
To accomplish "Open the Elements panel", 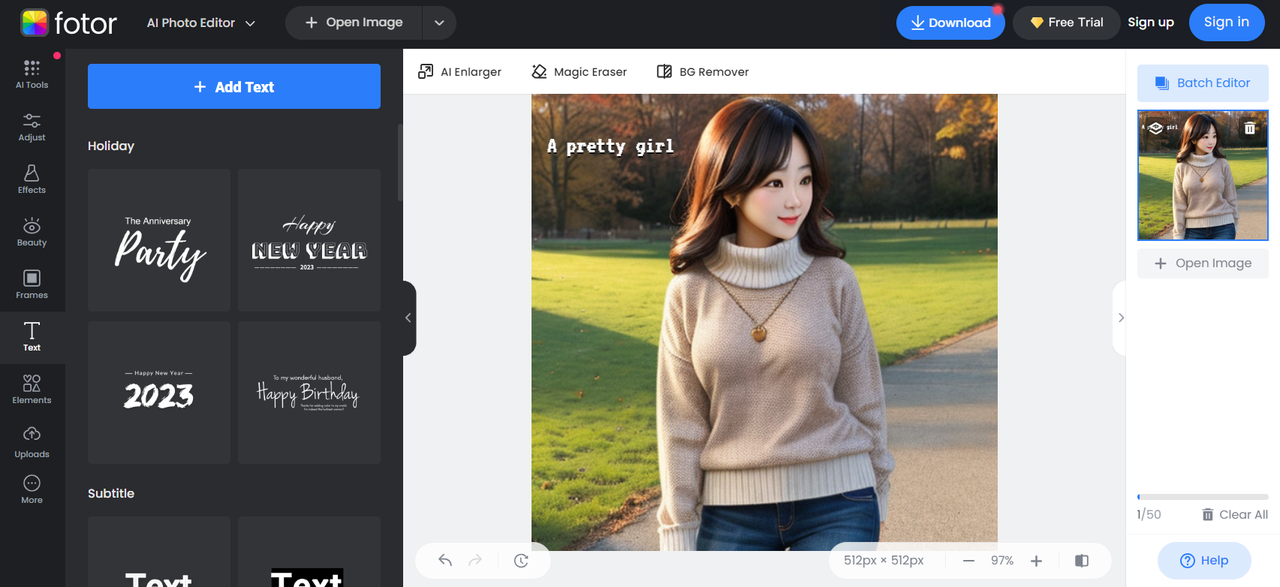I will tap(32, 389).
